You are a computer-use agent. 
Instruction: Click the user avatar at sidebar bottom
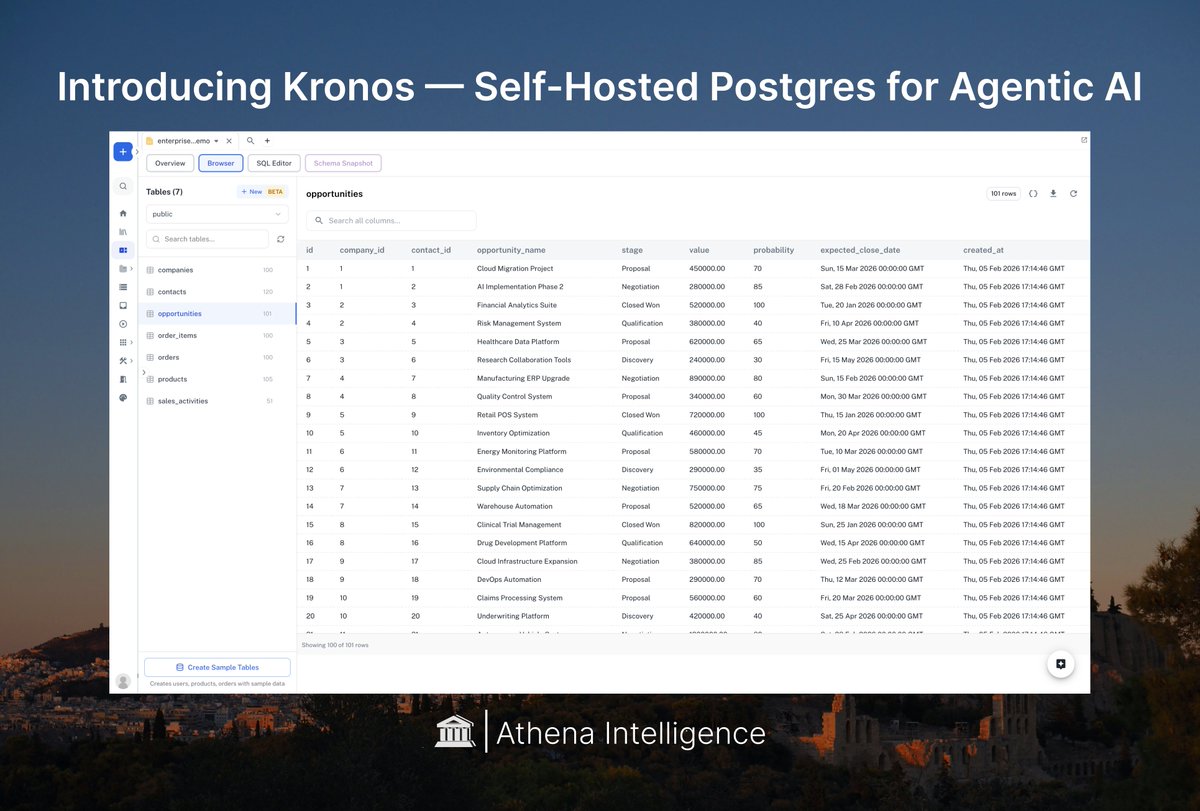tap(123, 681)
